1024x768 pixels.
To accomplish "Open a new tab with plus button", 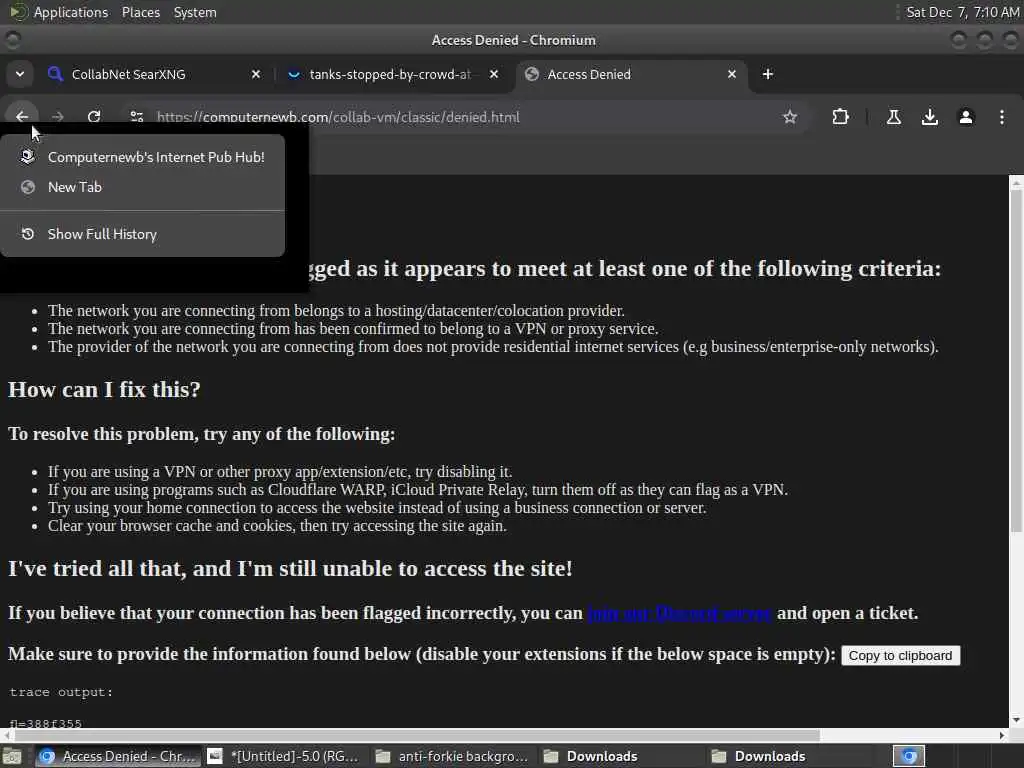I will pos(768,74).
